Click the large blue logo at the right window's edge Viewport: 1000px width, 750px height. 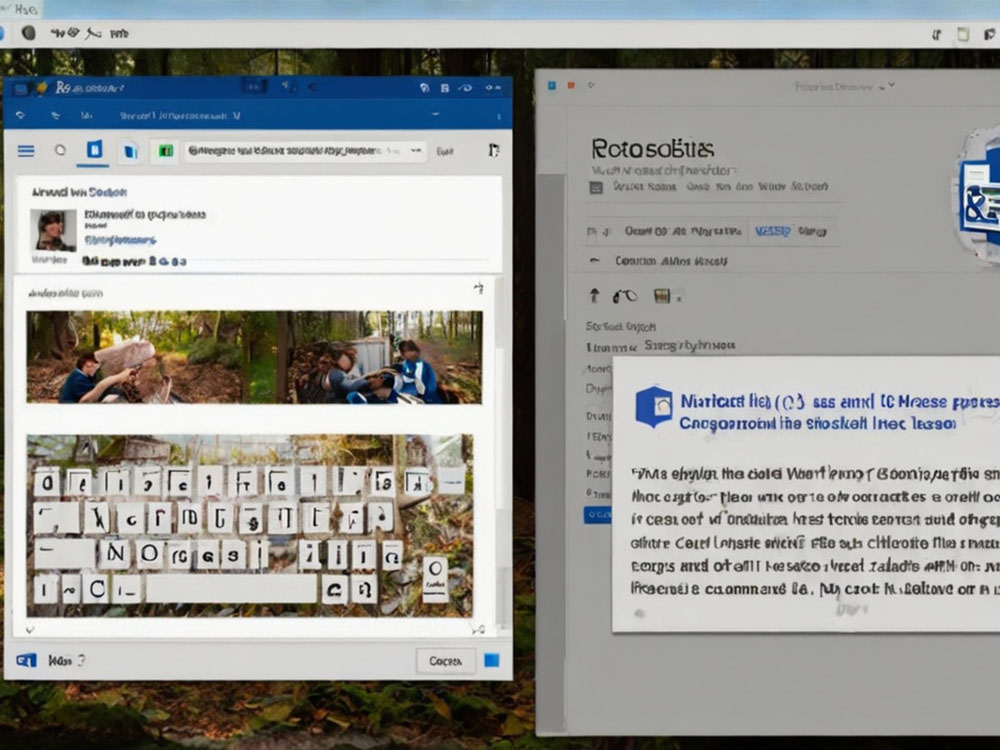(977, 195)
